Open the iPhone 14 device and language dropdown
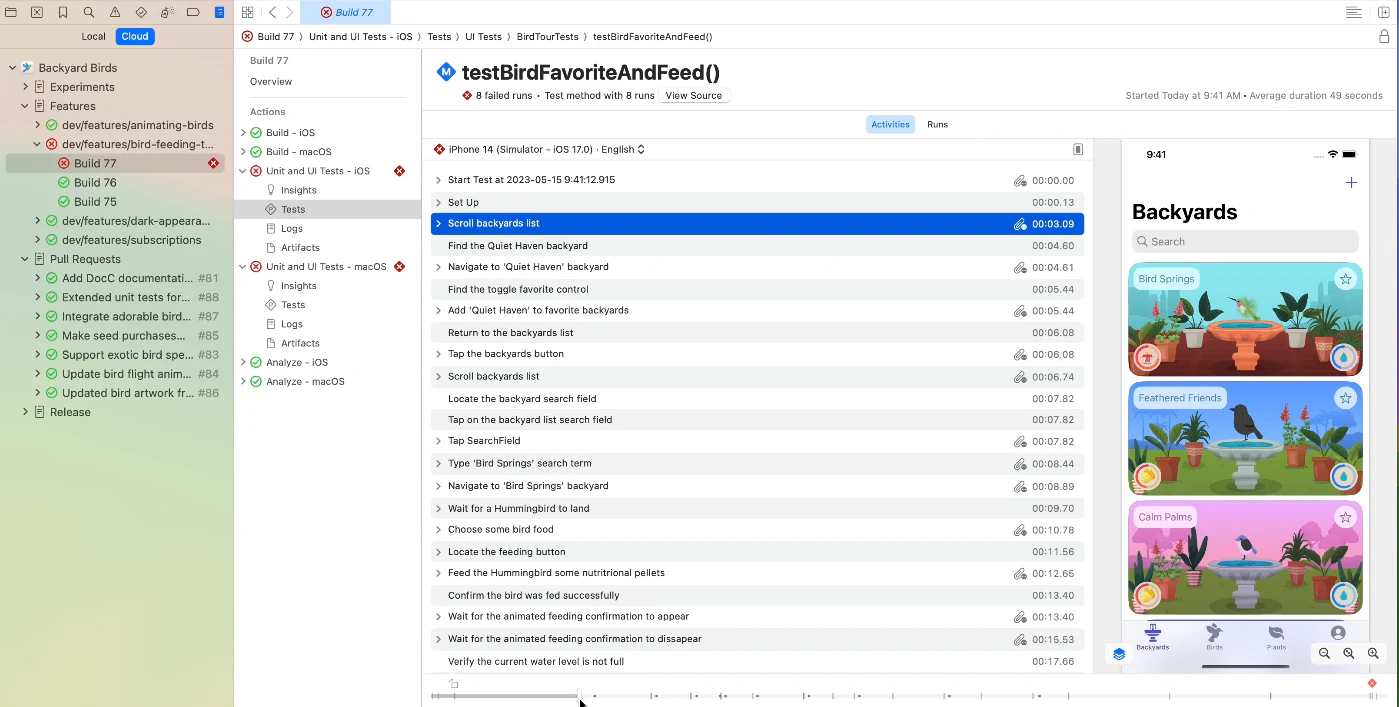 (546, 149)
